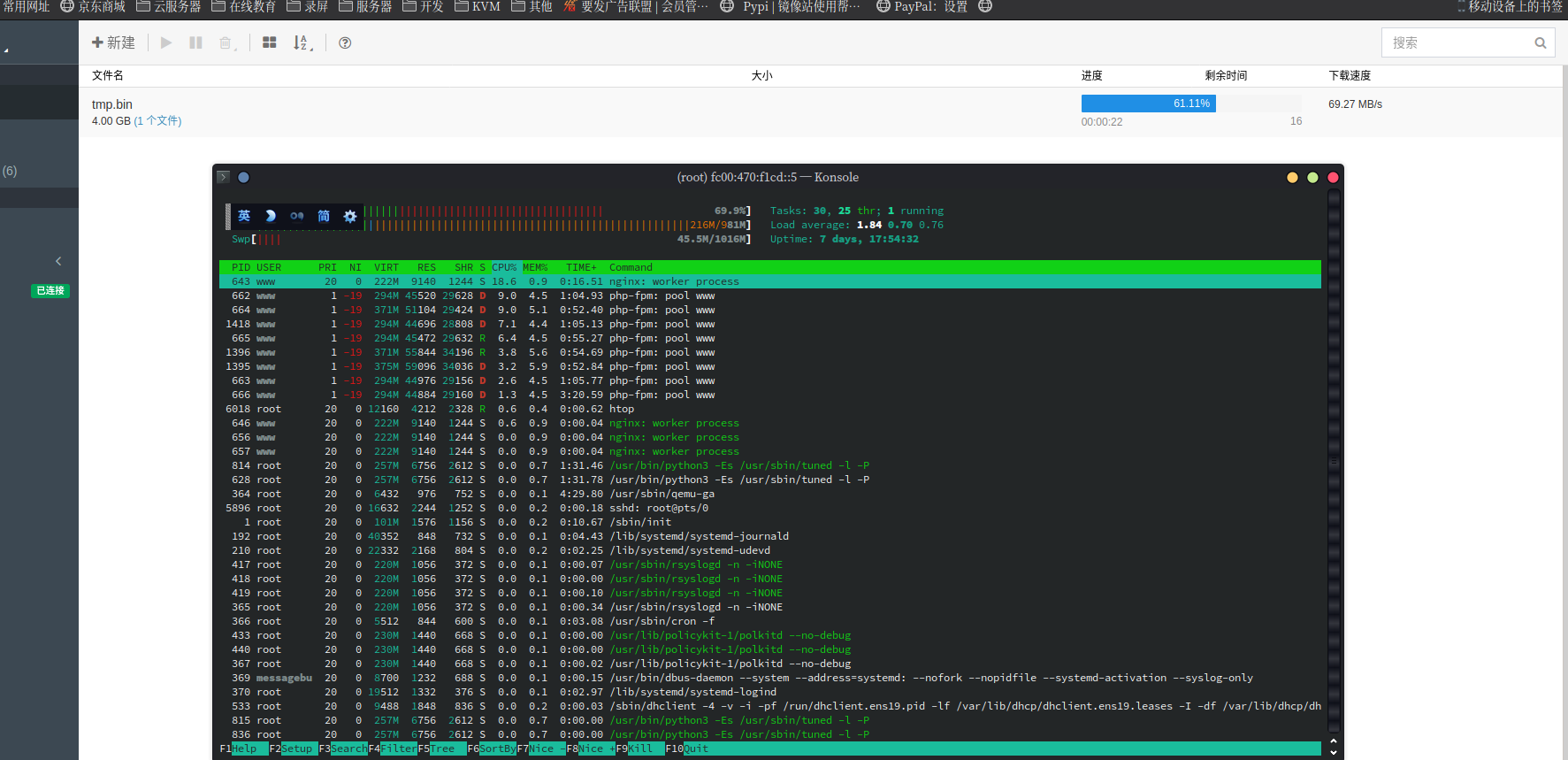Click F3 Search in htop footer
1568x760 pixels.
click(343, 748)
